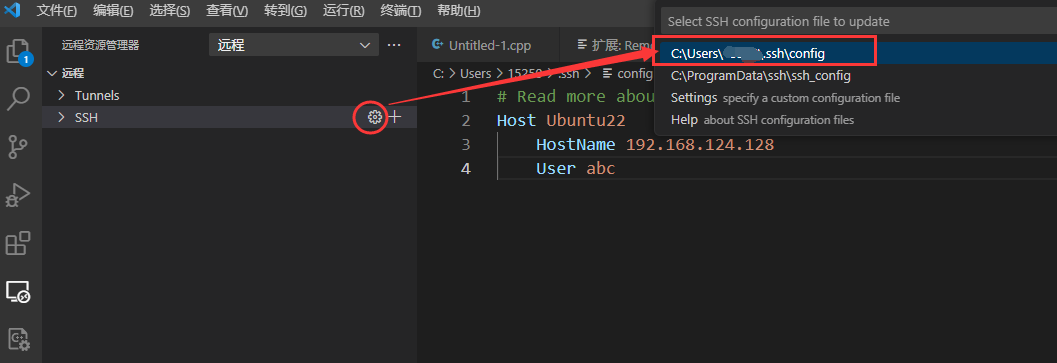Open the Extensions view

click(18, 243)
